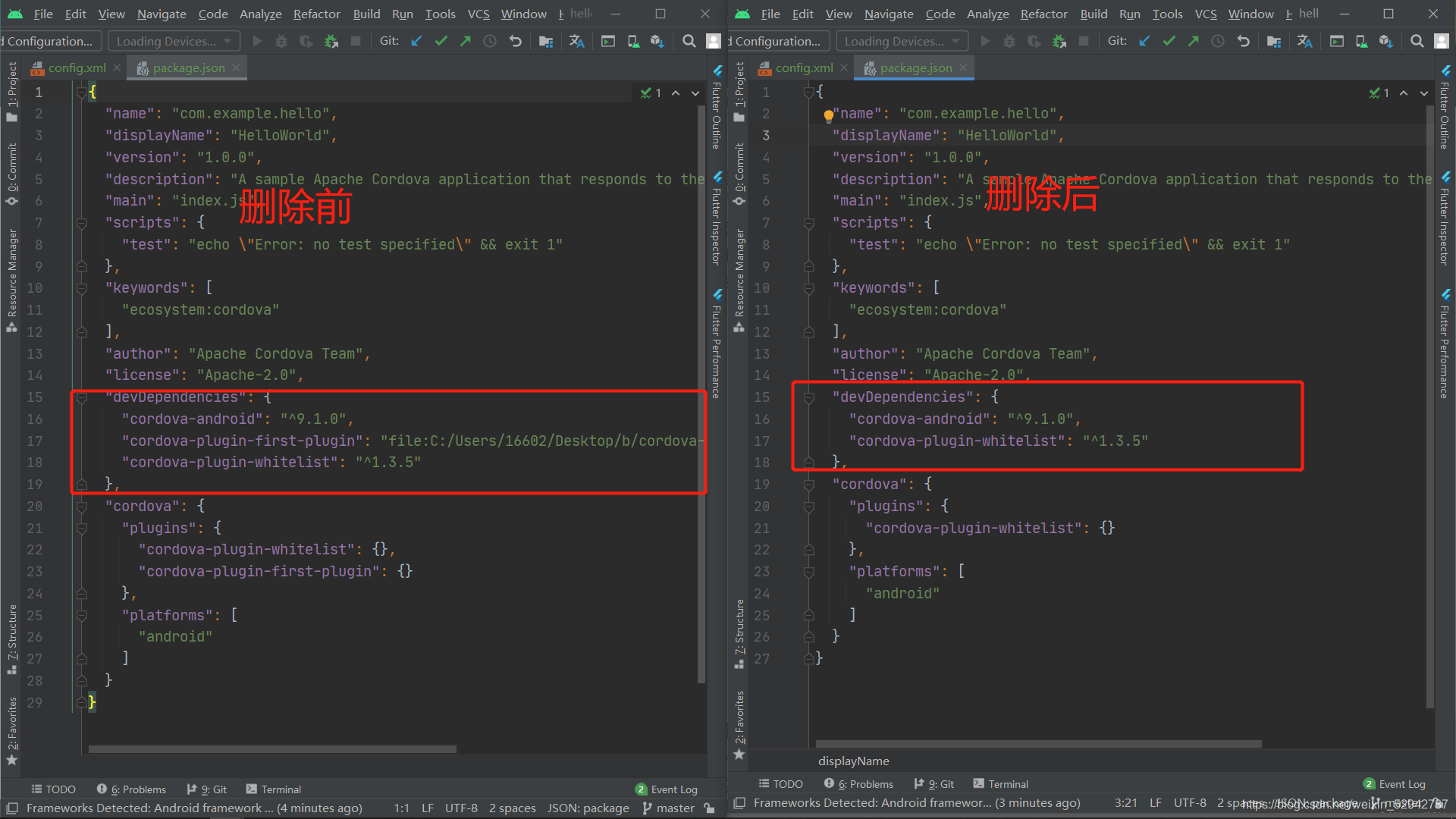
Task: Toggle Flutter Inspector panel in right window
Action: (x=1445, y=220)
